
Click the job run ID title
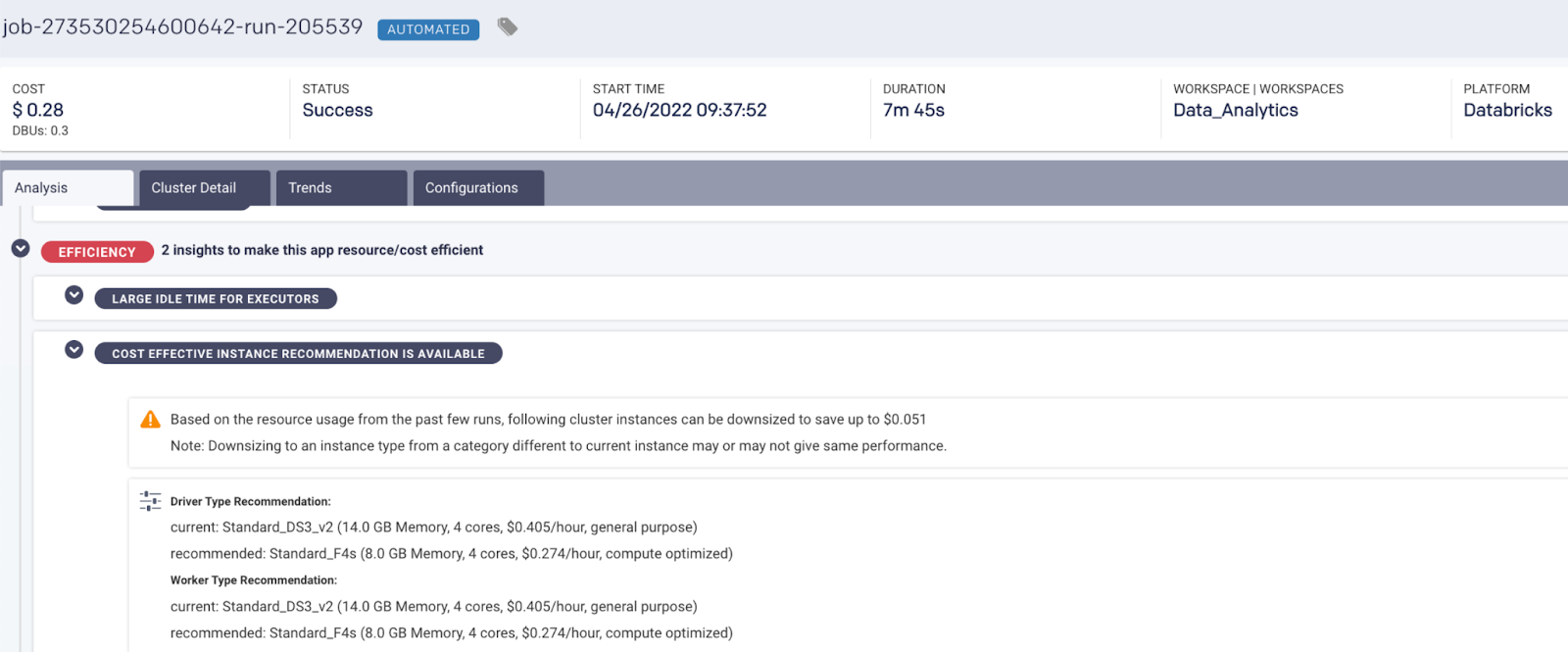[x=182, y=27]
